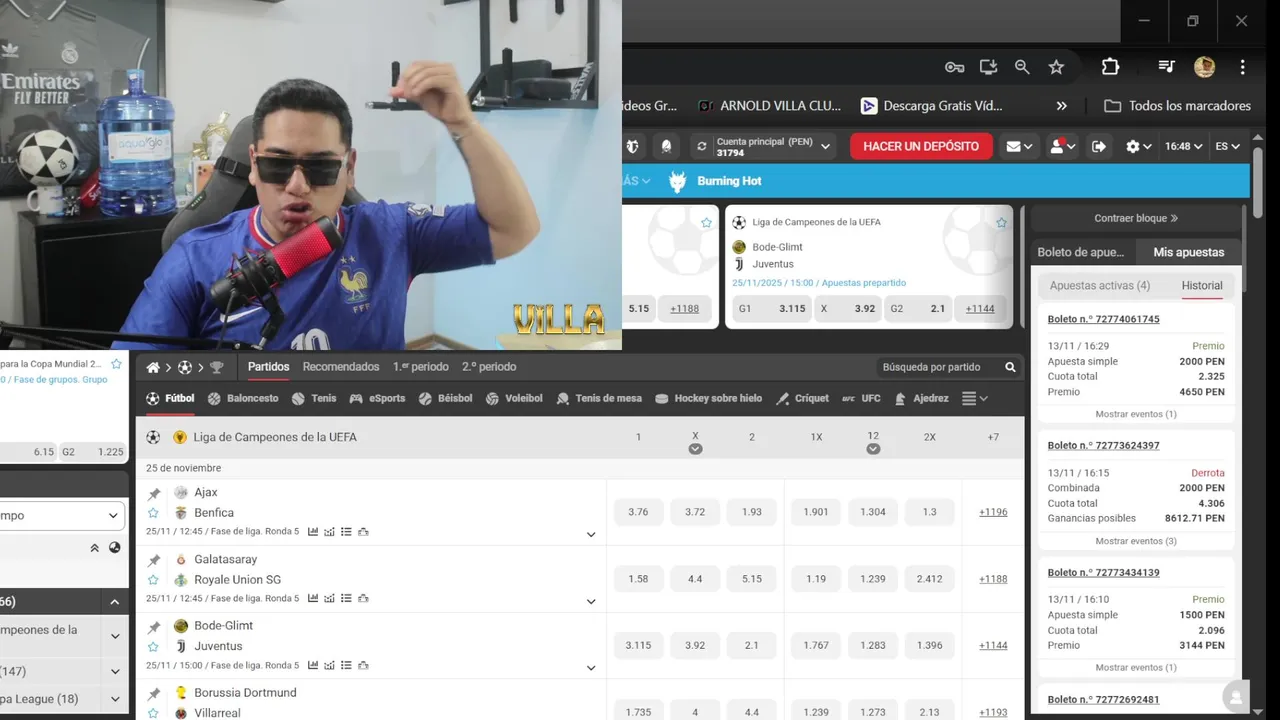Open the user profile dropdown
Screen dimensions: 1280x720
point(1062,146)
